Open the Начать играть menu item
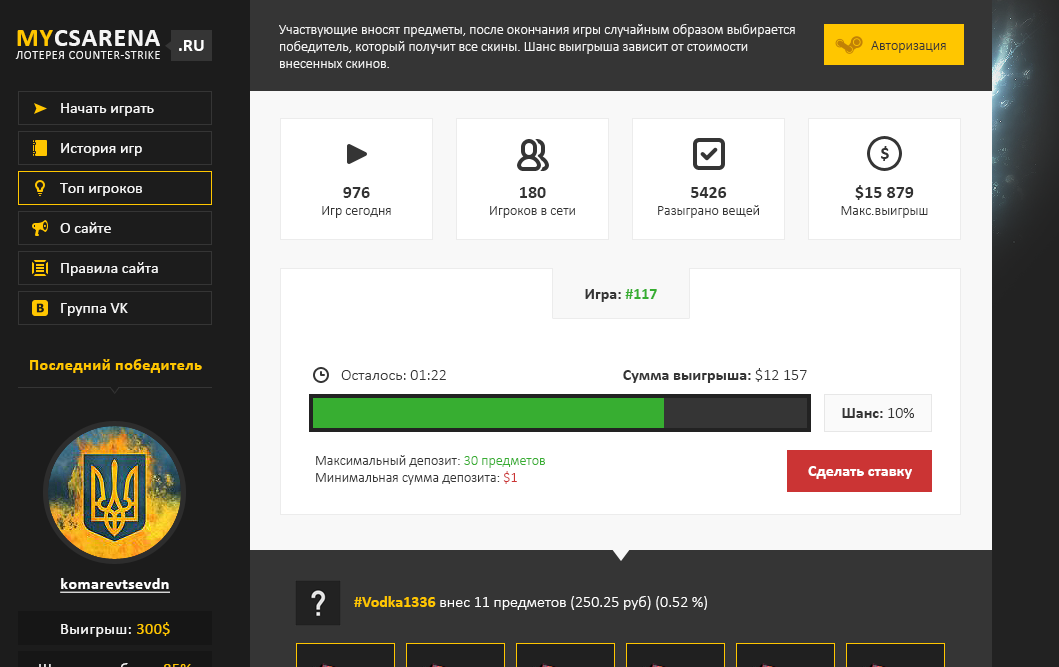1059x667 pixels. tap(115, 108)
